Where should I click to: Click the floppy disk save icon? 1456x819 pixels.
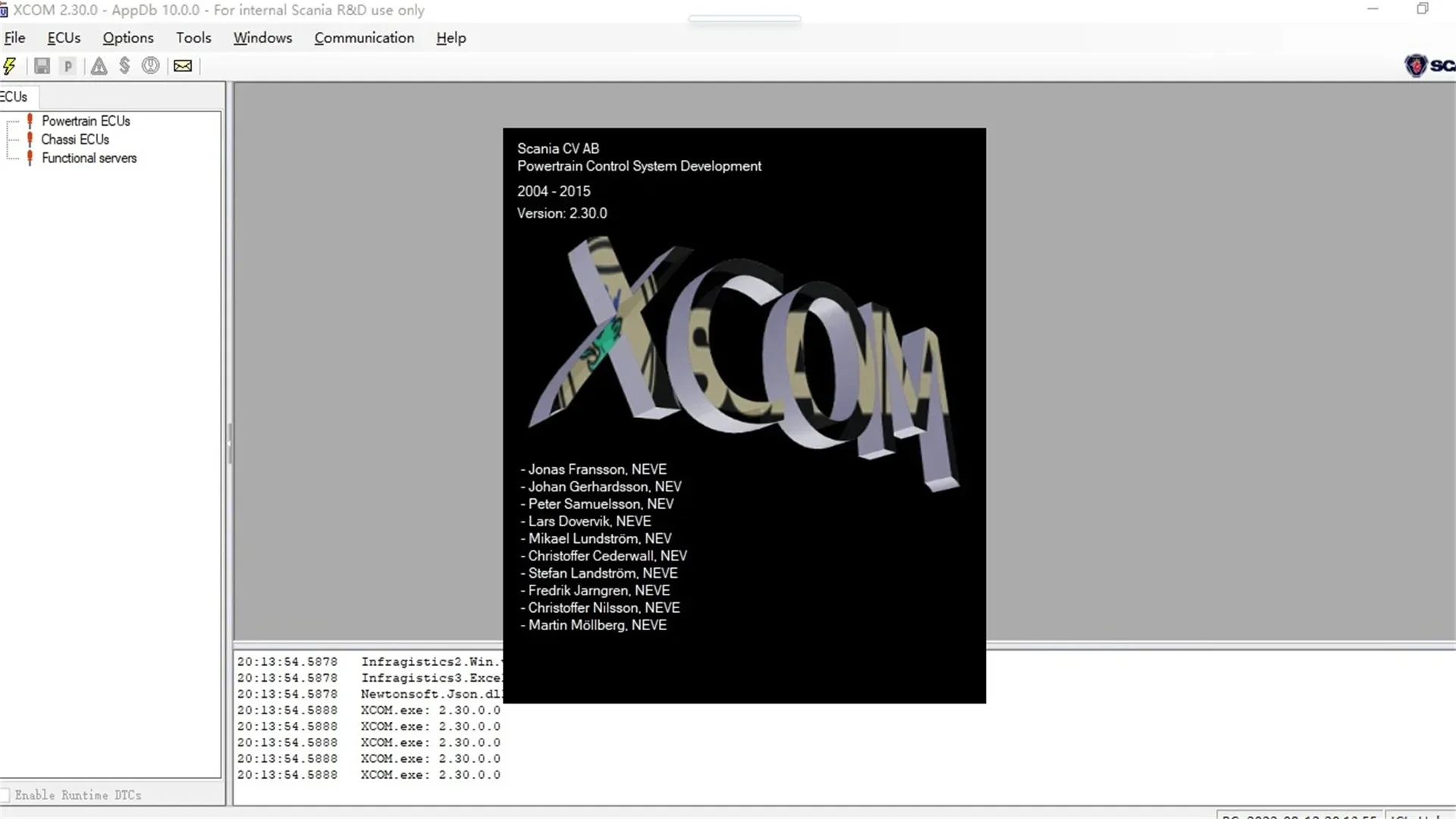coord(42,66)
